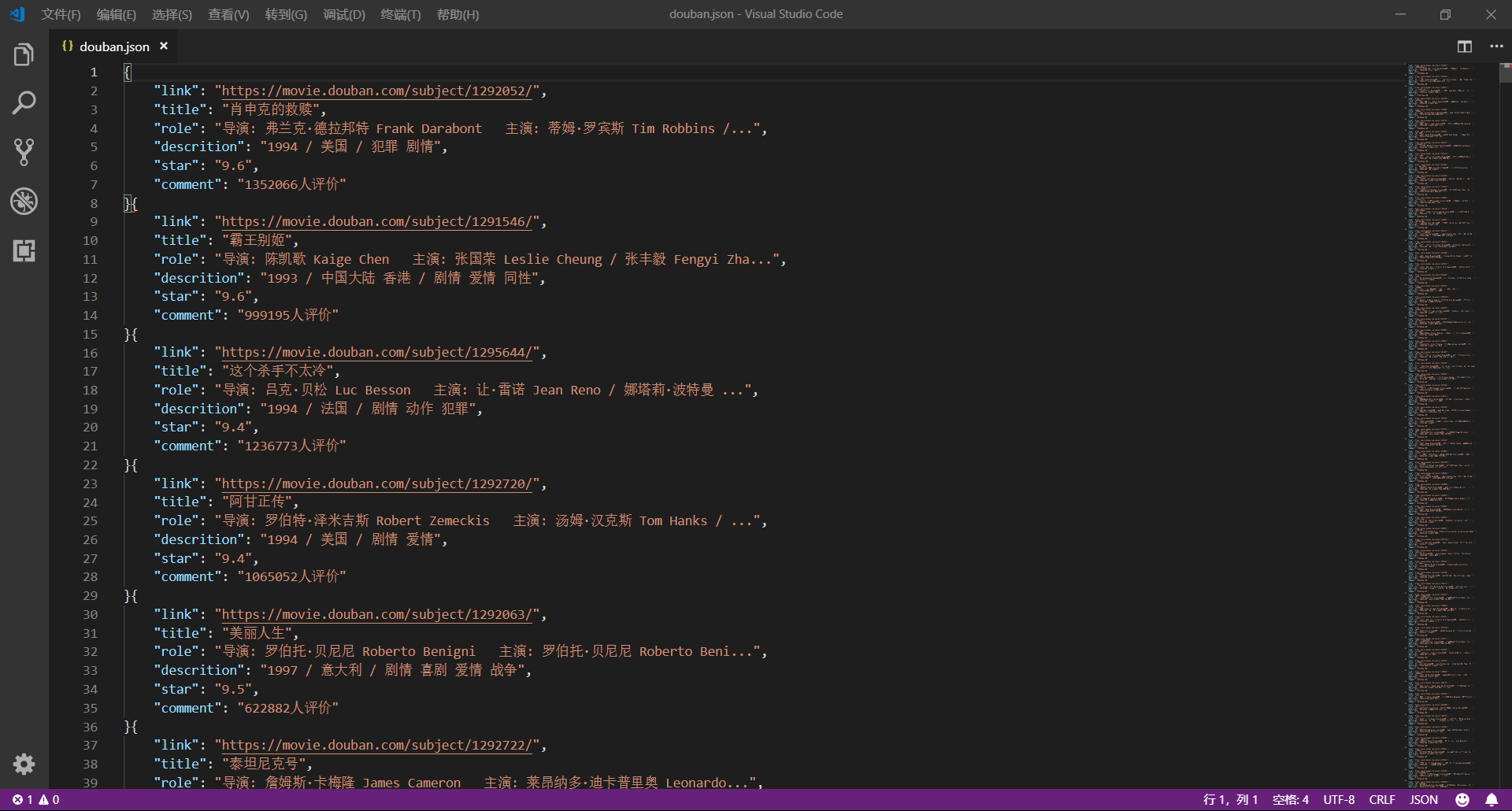The image size is (1512, 811).
Task: Open the 编辑(E) menu
Action: coord(117,14)
